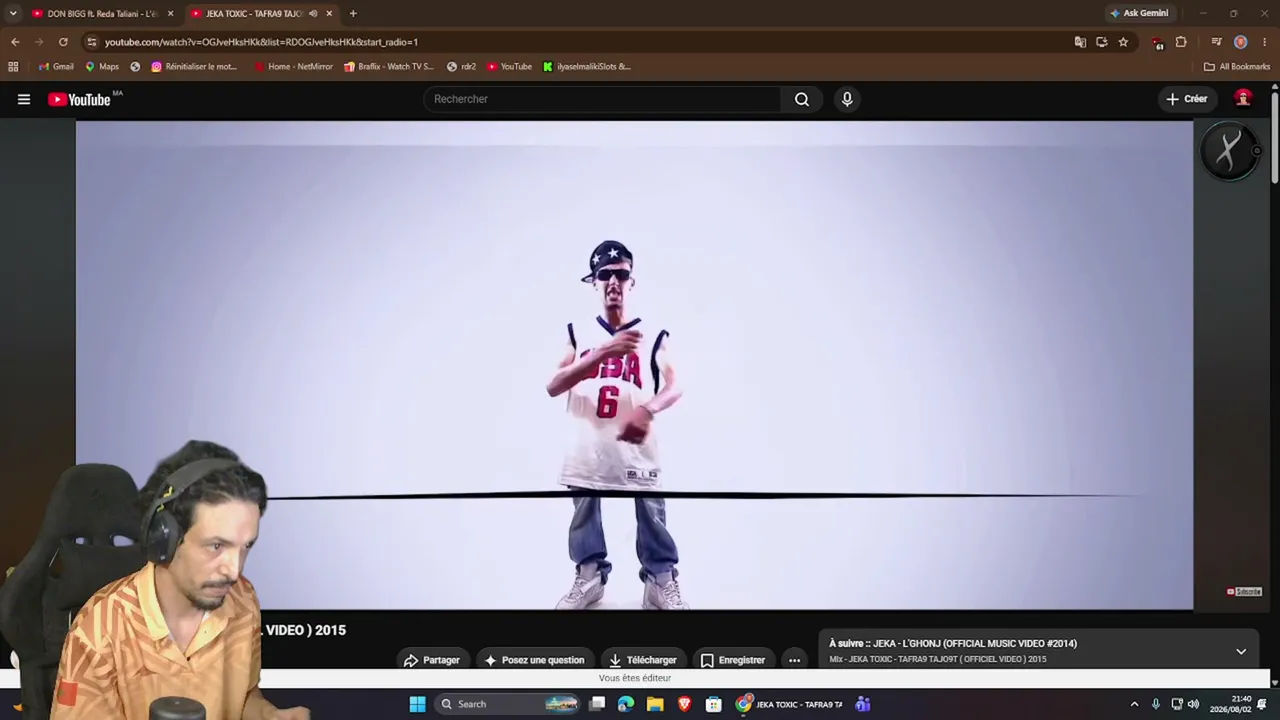Open File Explorer from the taskbar

coord(655,704)
